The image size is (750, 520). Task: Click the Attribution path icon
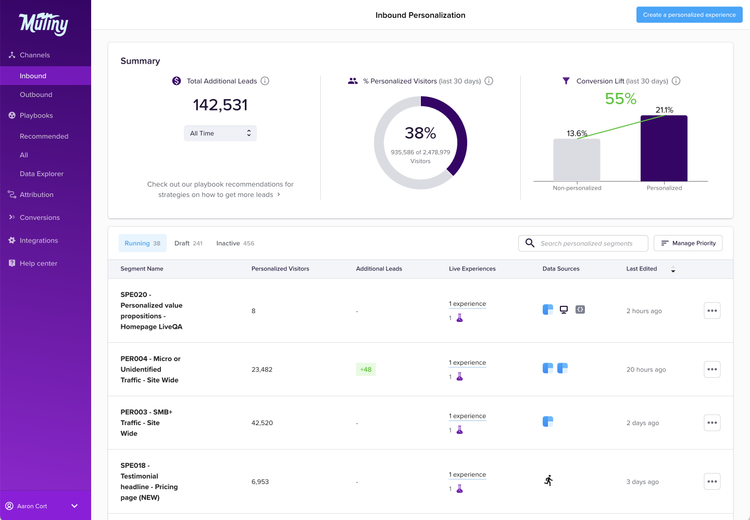12,194
